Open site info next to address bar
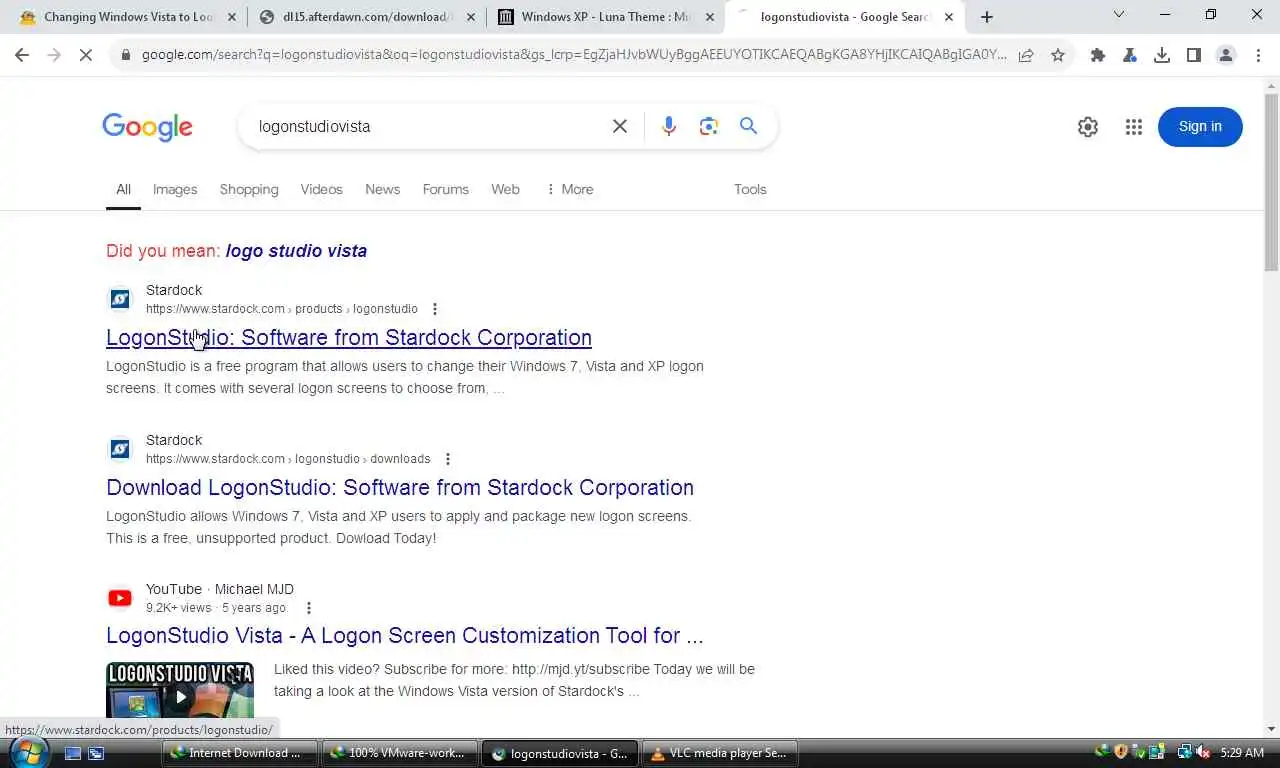1280x768 pixels. (x=126, y=55)
